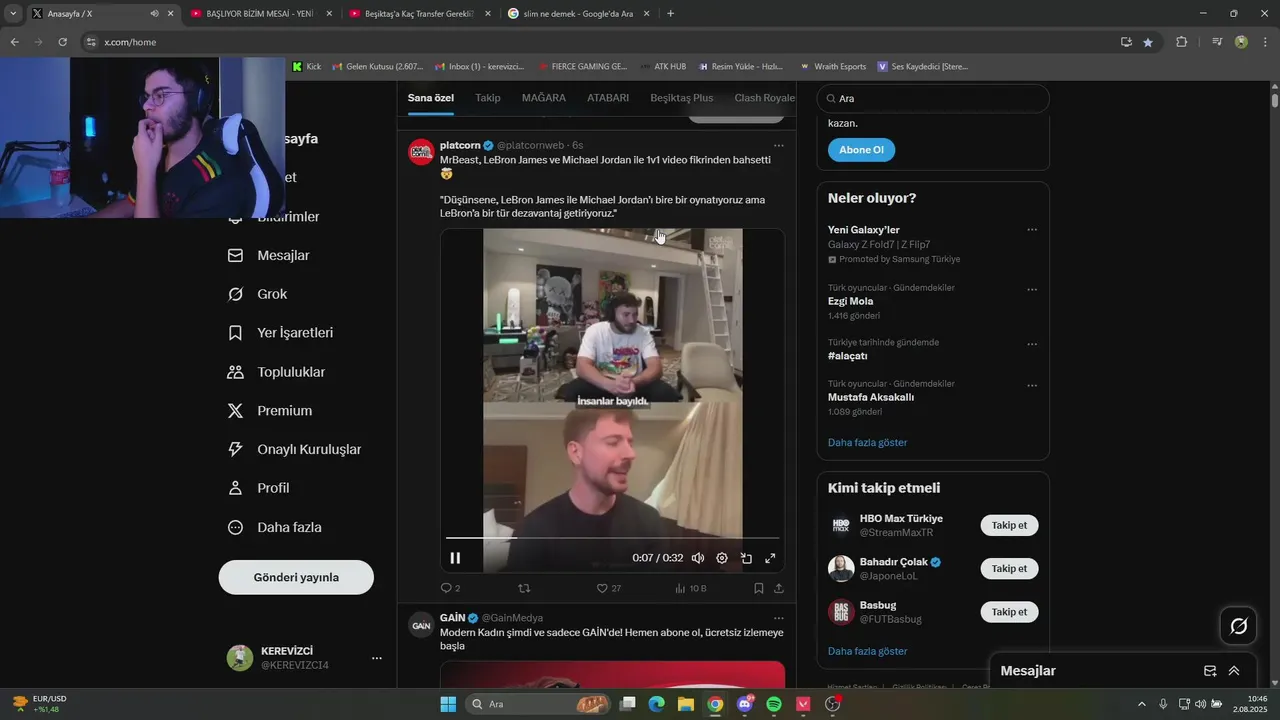The width and height of the screenshot is (1280, 720).
Task: Open options for Yeni Galaxy'ler trend
Action: click(x=1032, y=230)
